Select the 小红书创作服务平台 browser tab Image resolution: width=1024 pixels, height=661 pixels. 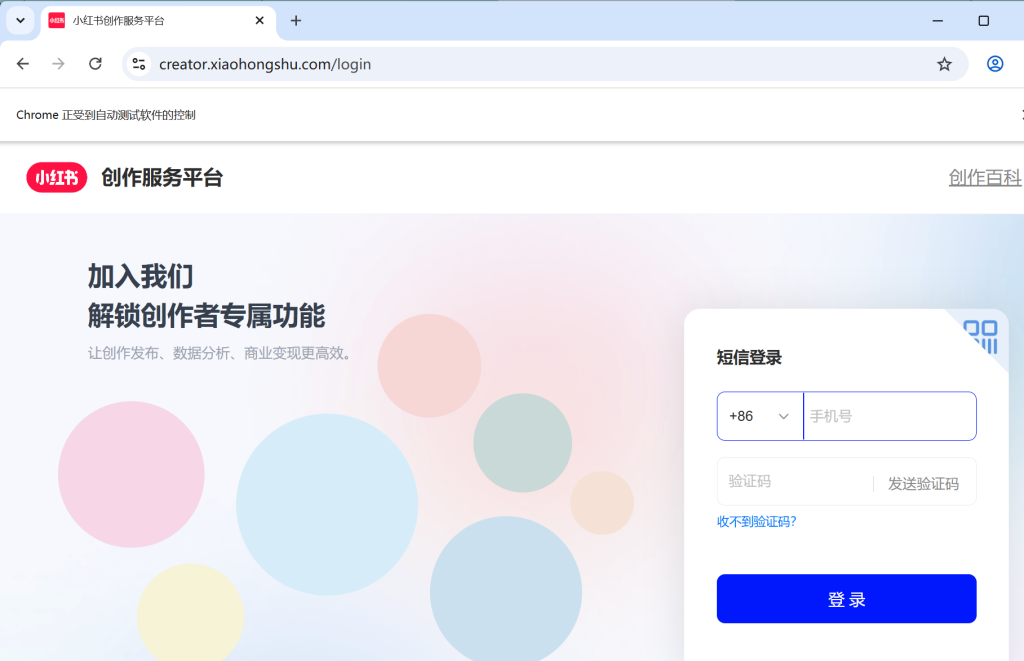pos(150,21)
